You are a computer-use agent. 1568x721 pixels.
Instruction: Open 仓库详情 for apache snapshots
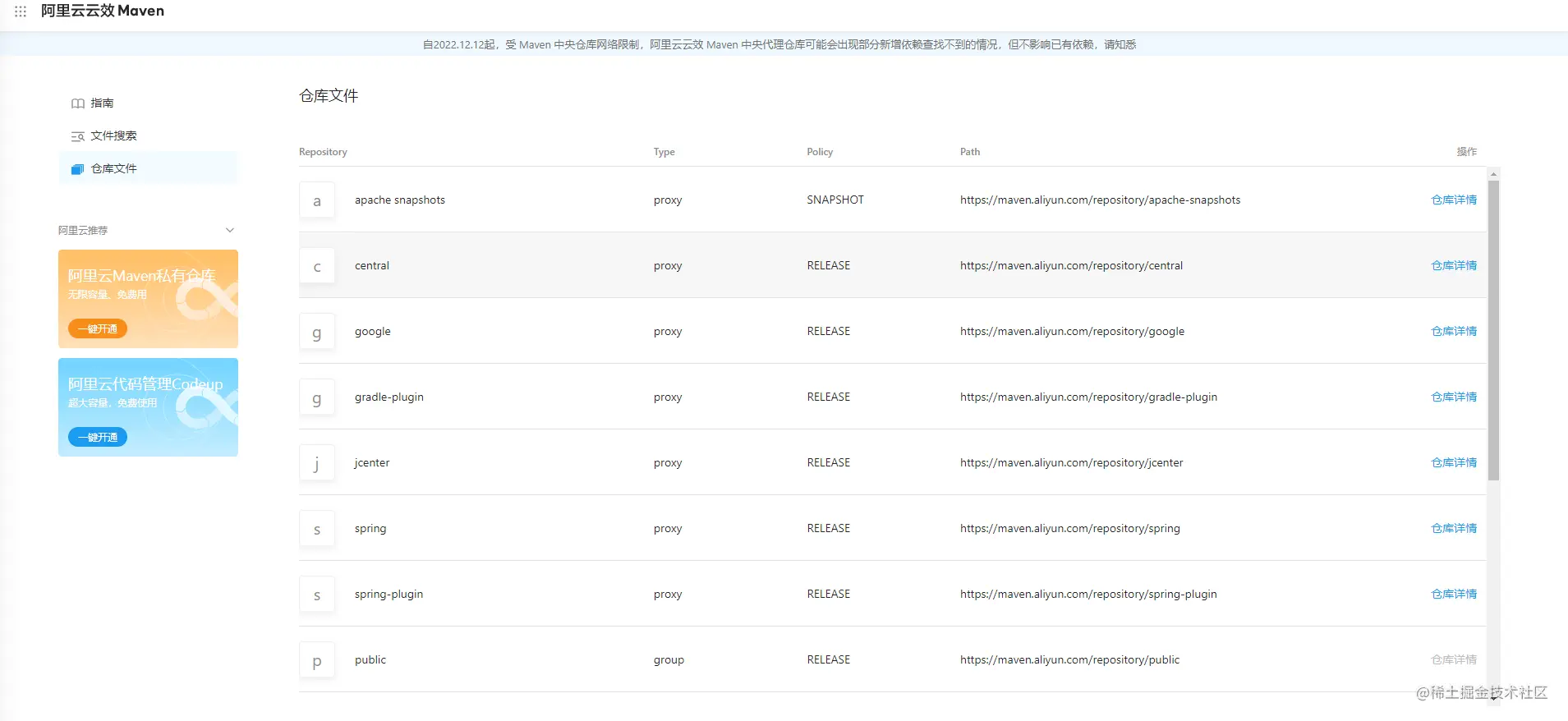click(x=1454, y=200)
